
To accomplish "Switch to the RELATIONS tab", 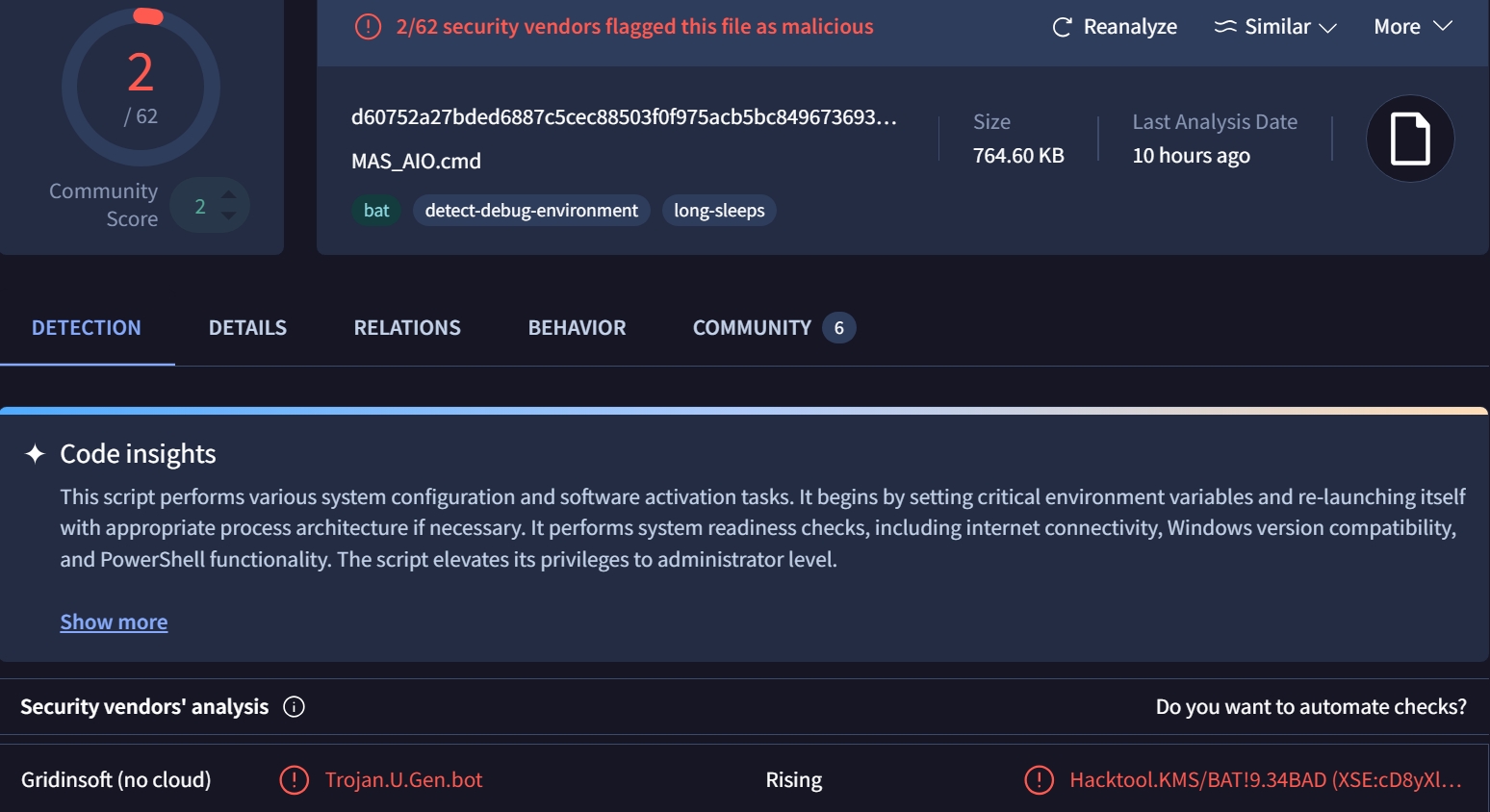I will tap(407, 328).
